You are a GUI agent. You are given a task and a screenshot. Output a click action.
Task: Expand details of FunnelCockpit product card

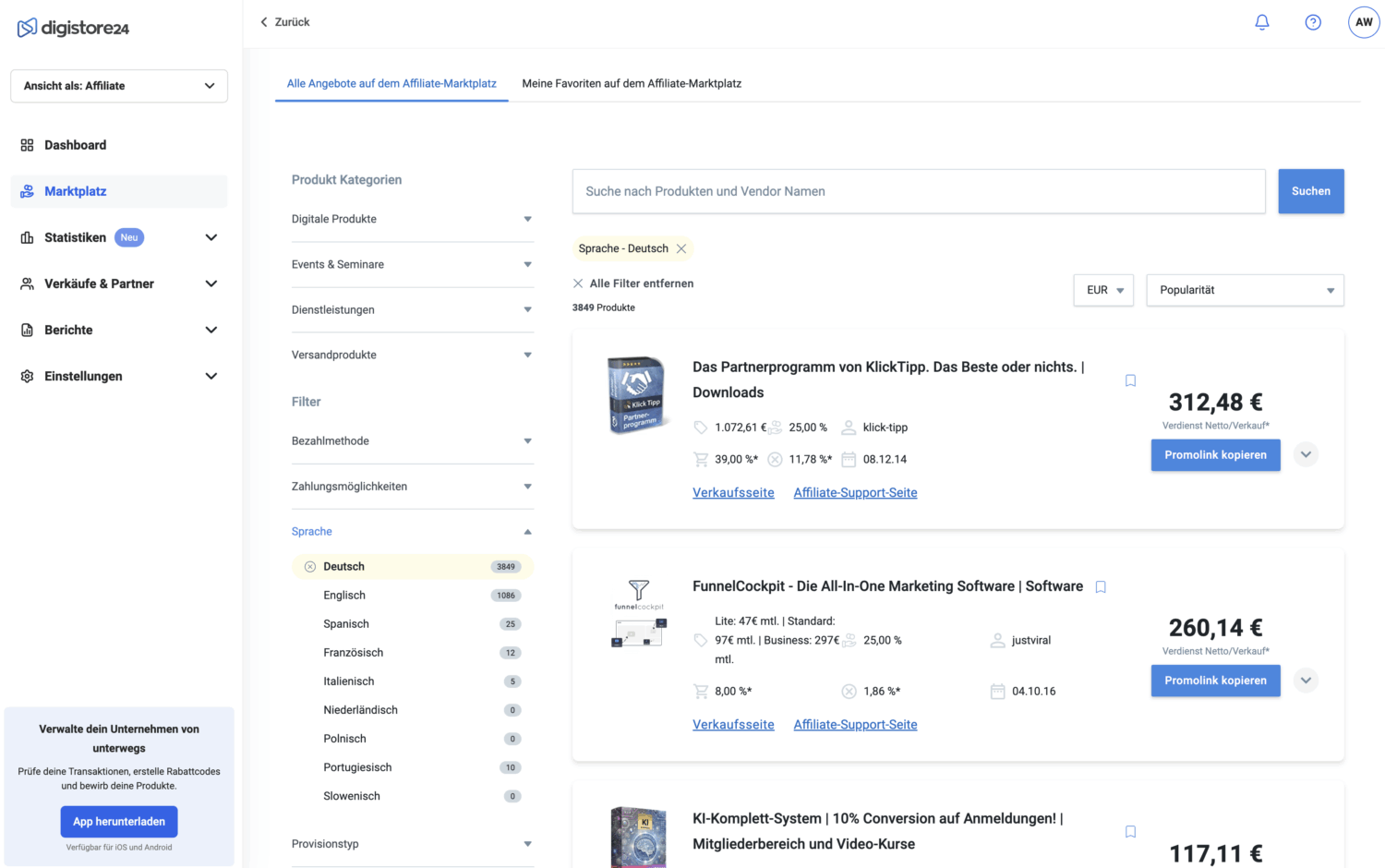click(x=1306, y=681)
